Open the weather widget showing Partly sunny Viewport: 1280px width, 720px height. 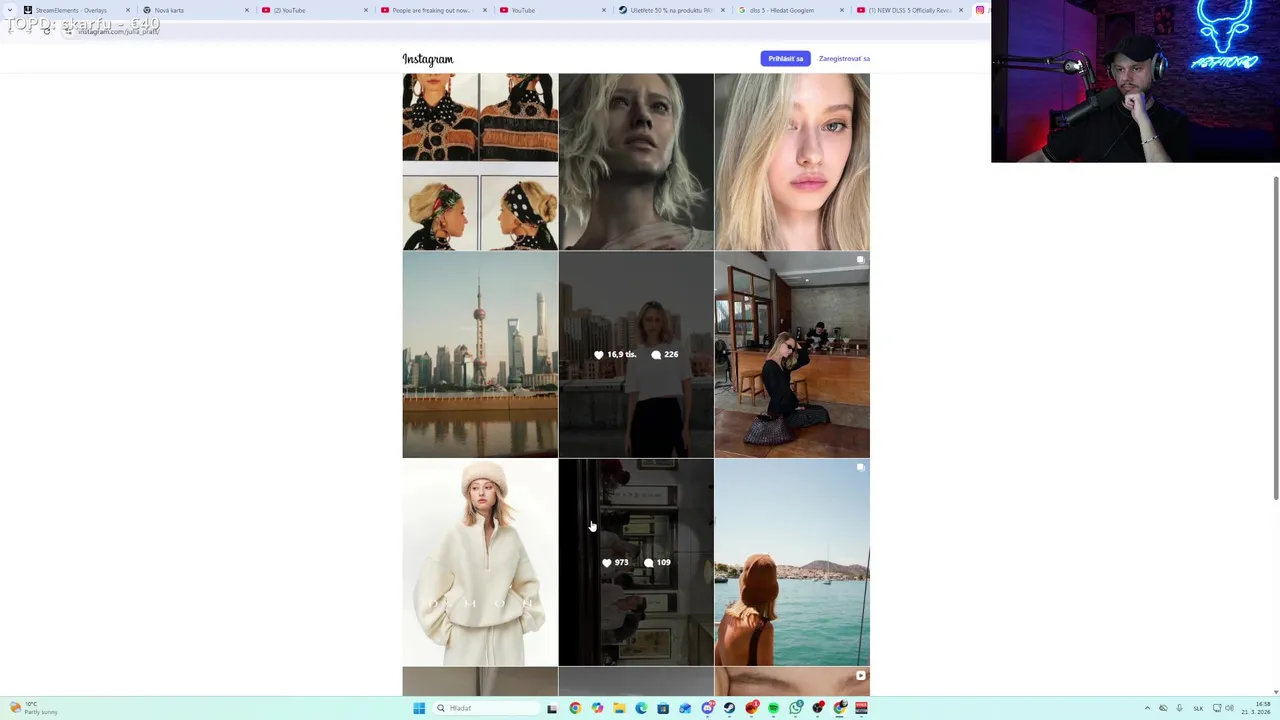coord(33,708)
